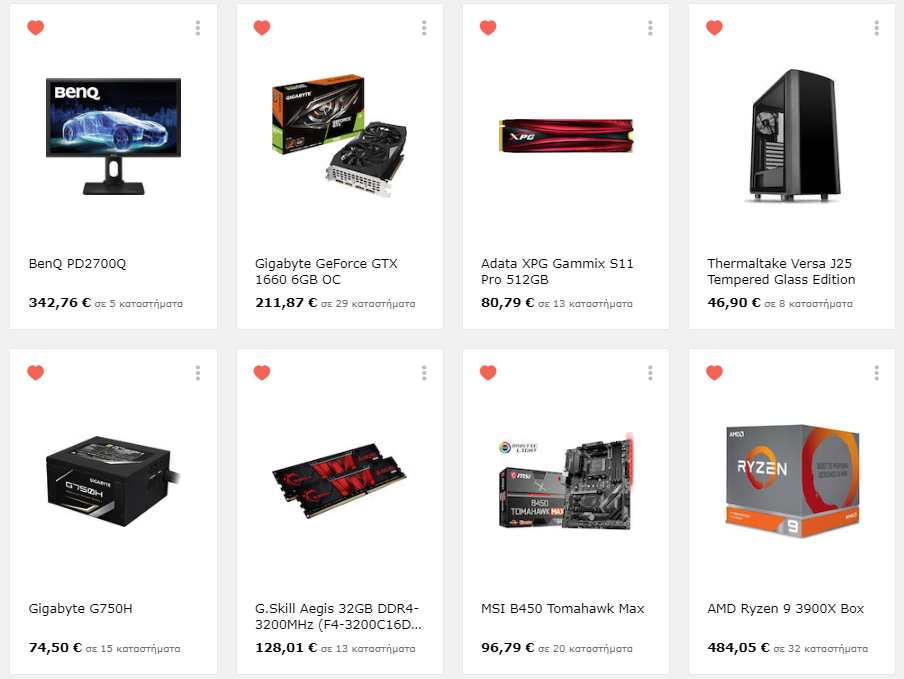Click heart on G.Skill Aegis 32GB card

click(x=262, y=373)
